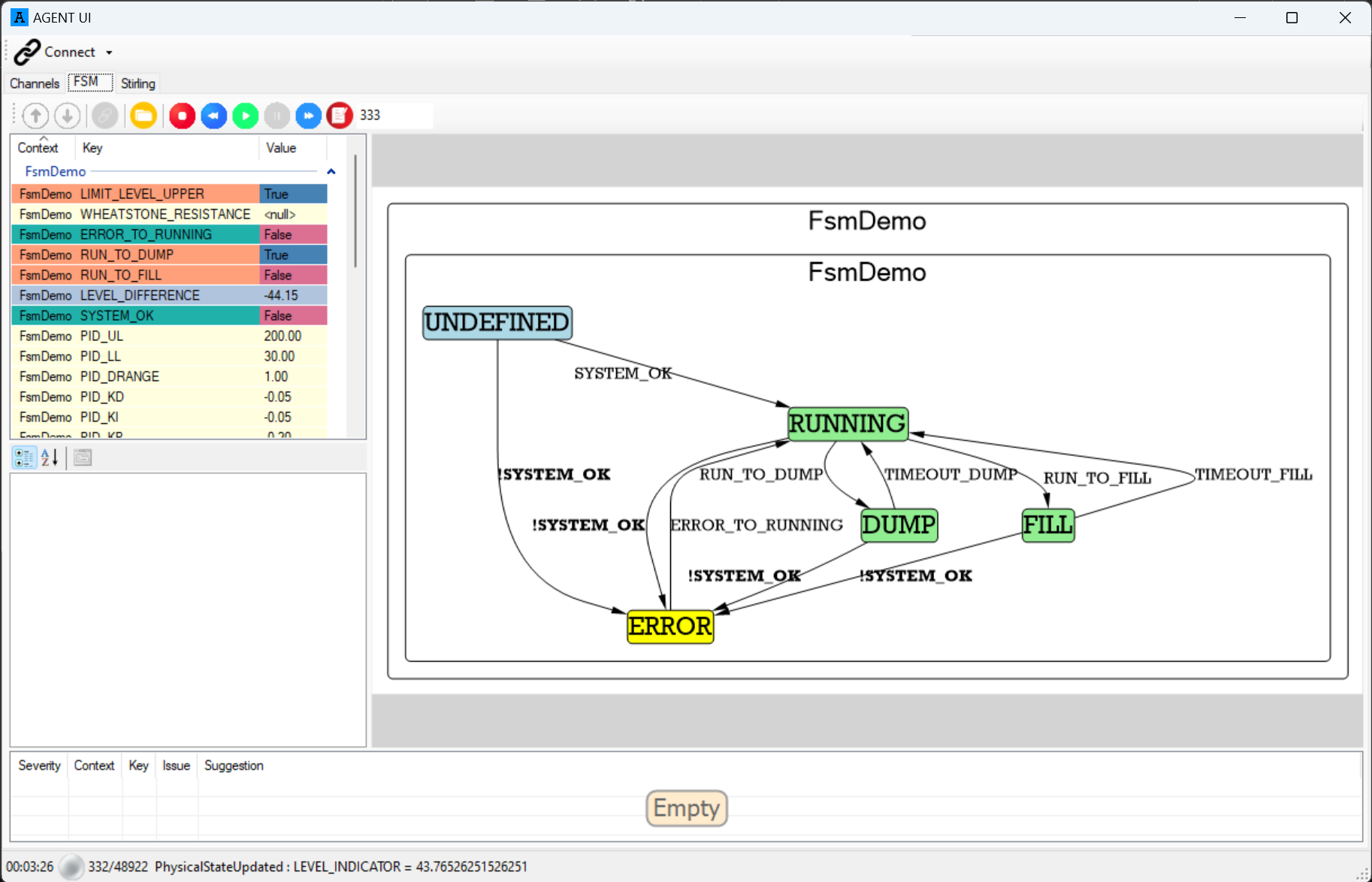The height and width of the screenshot is (882, 1372).
Task: Click the yellow ERROR state node
Action: click(670, 626)
